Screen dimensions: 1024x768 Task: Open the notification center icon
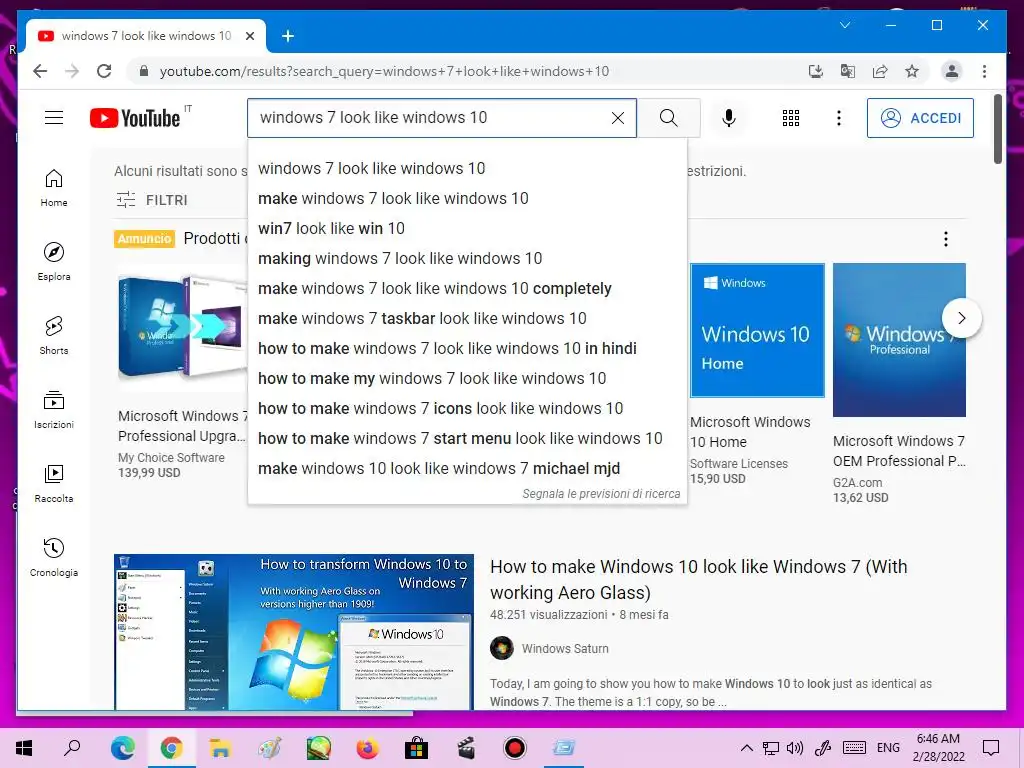[991, 748]
